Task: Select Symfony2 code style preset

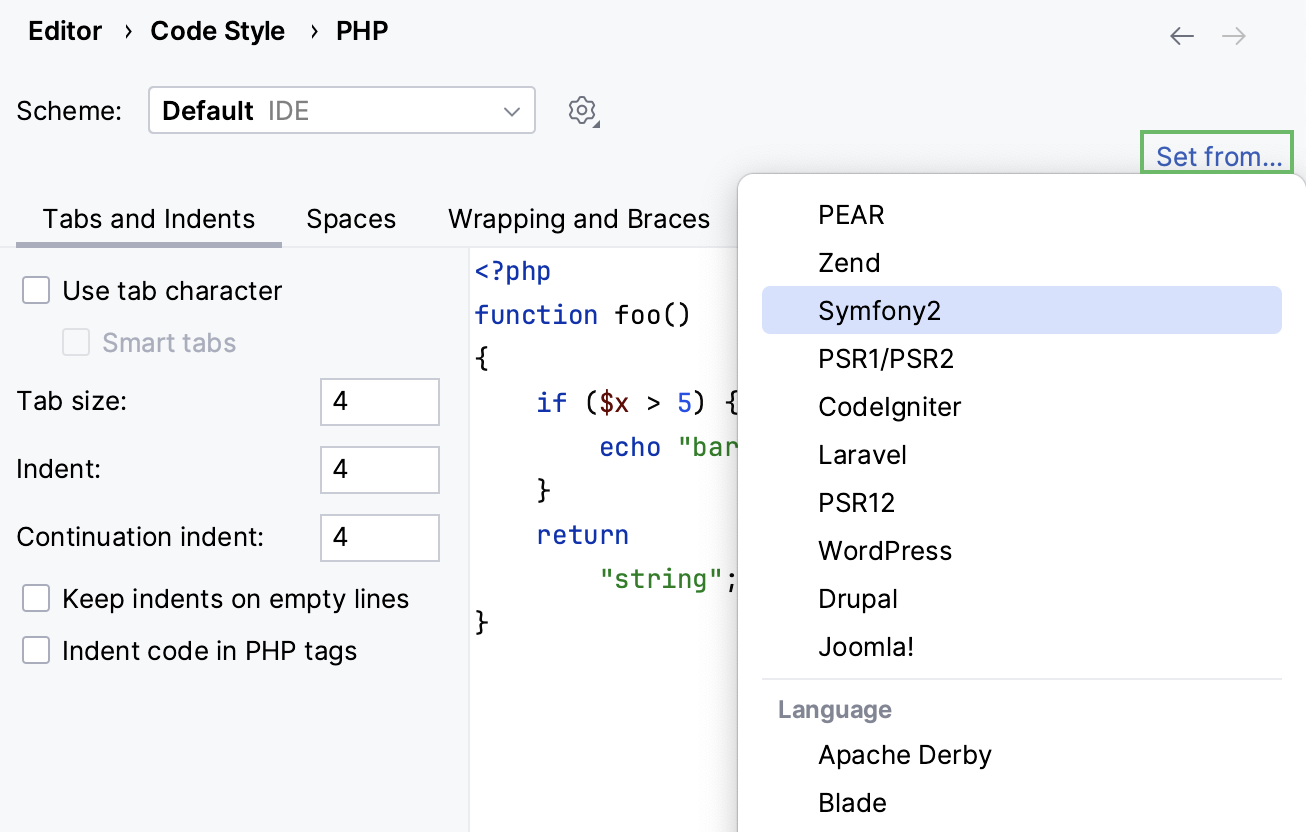Action: (x=879, y=310)
